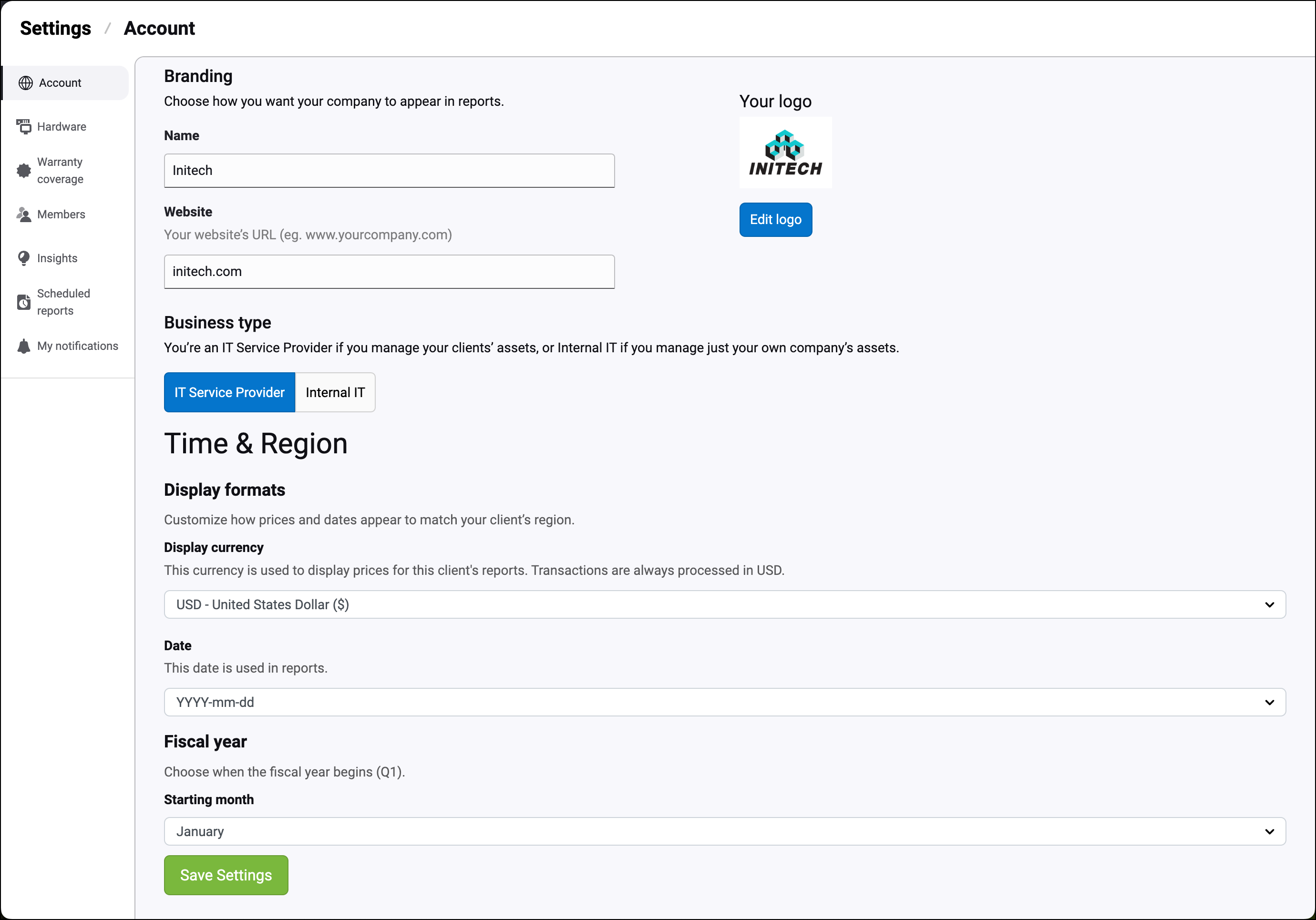Click the 'Fiscal year' heading
This screenshot has height=920, width=1316.
[x=205, y=742]
